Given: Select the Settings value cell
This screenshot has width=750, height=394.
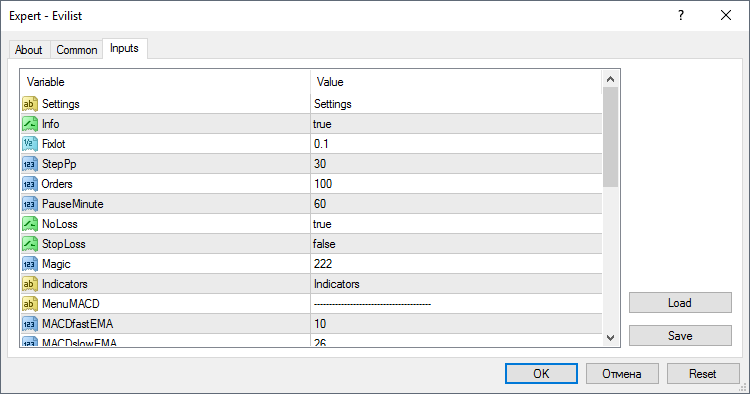Looking at the screenshot, I should click(x=456, y=104).
